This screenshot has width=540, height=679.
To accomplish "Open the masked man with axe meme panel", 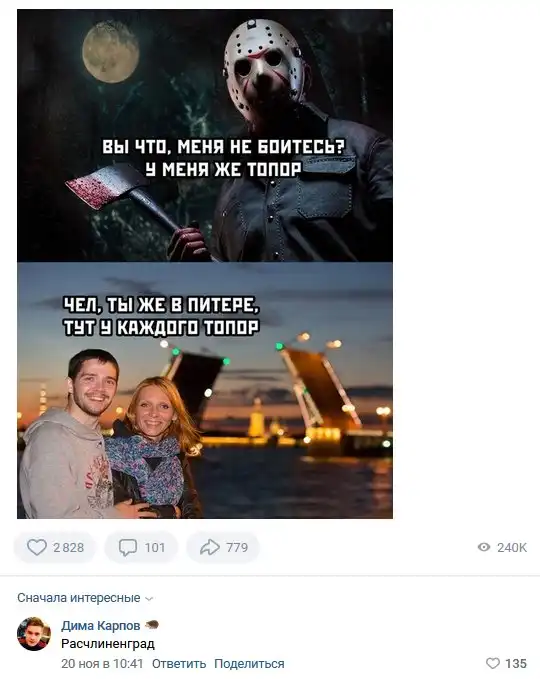I will 205,136.
